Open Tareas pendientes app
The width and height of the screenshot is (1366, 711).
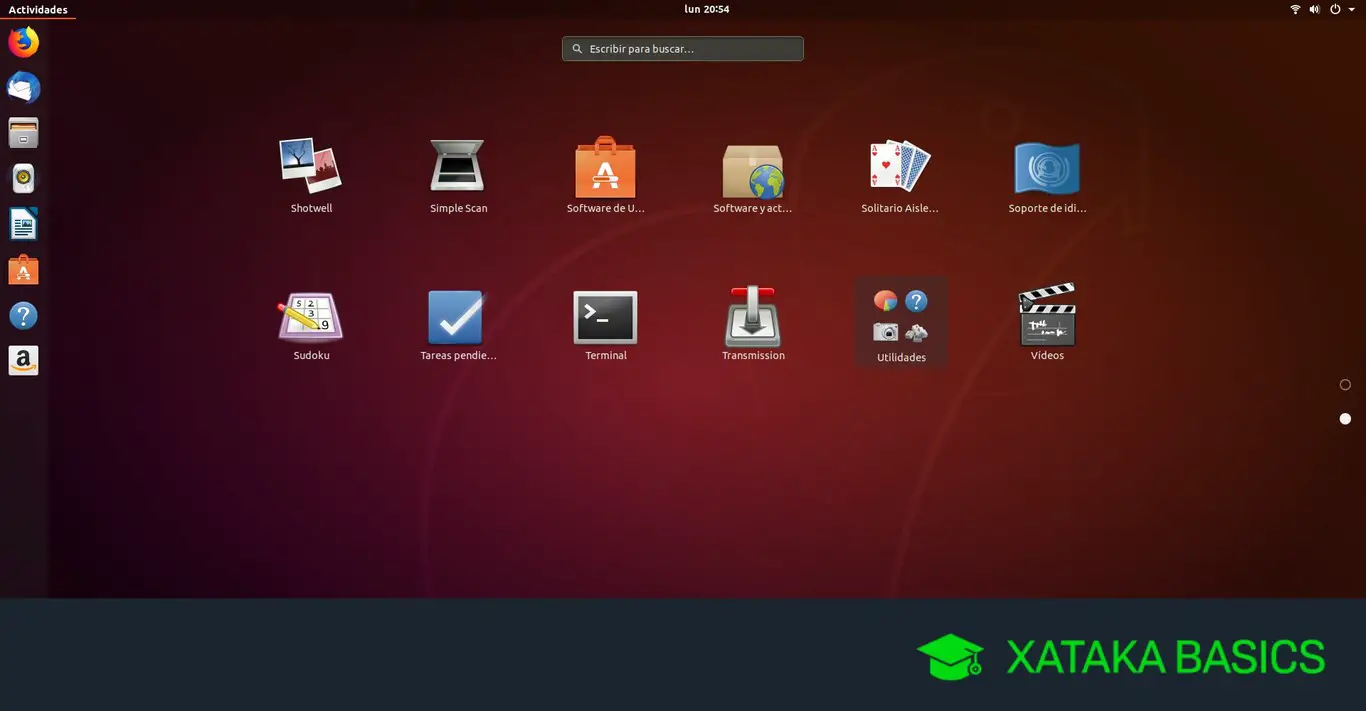click(458, 322)
